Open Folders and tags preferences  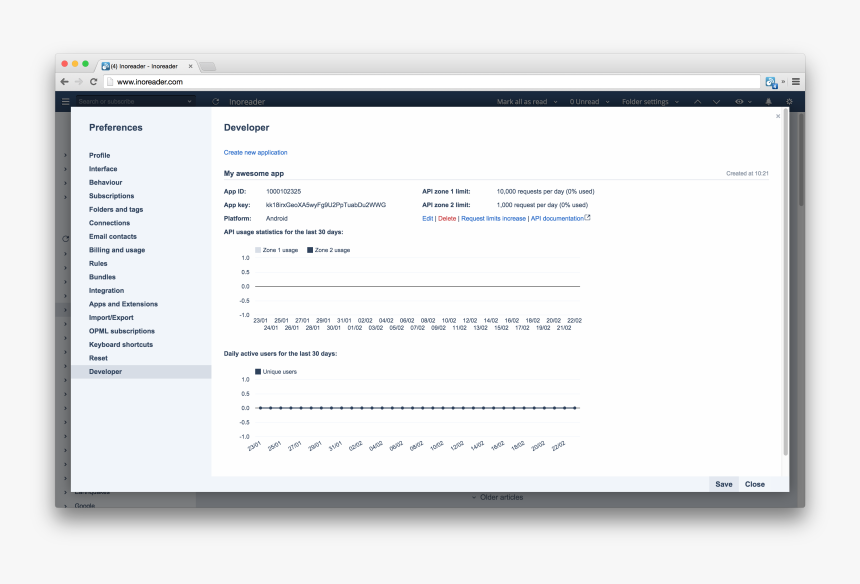[x=116, y=209]
